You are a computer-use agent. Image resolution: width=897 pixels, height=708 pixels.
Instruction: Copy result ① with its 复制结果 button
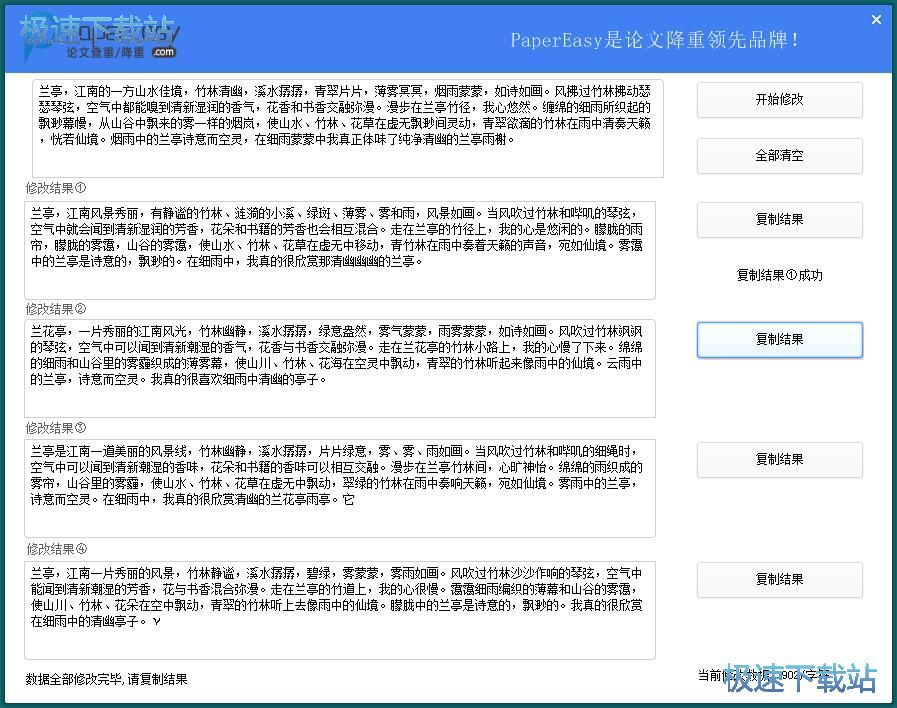click(779, 220)
